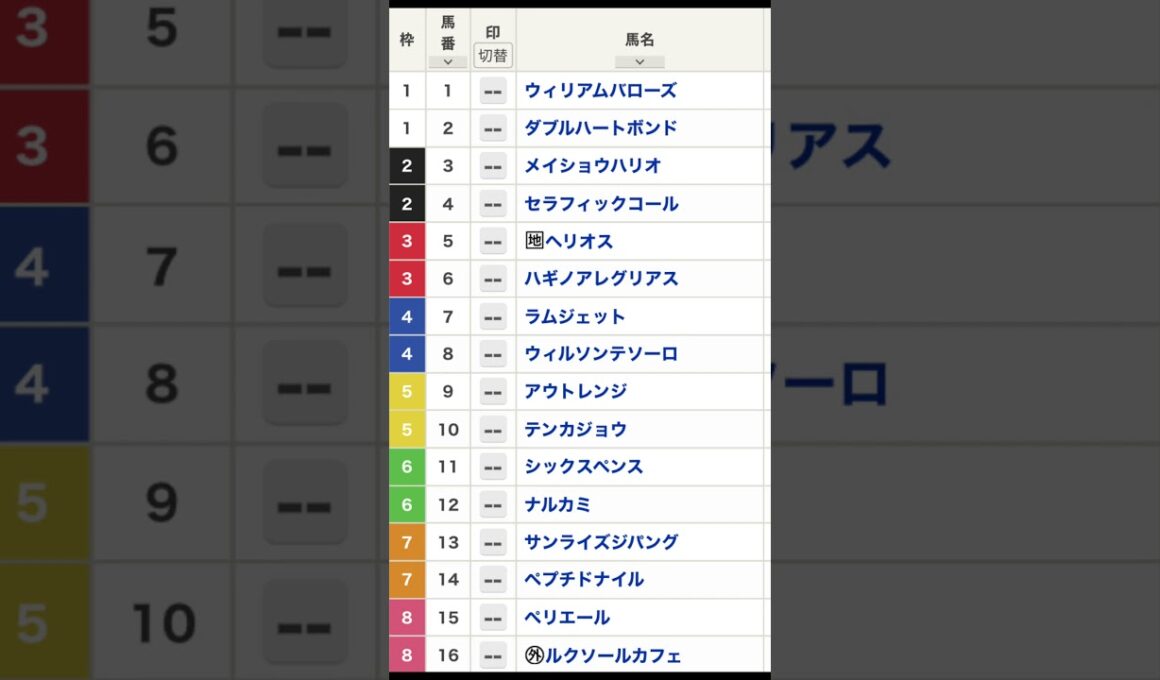Open the 馬名 column sort dropdown
1160x680 pixels.
tap(639, 62)
